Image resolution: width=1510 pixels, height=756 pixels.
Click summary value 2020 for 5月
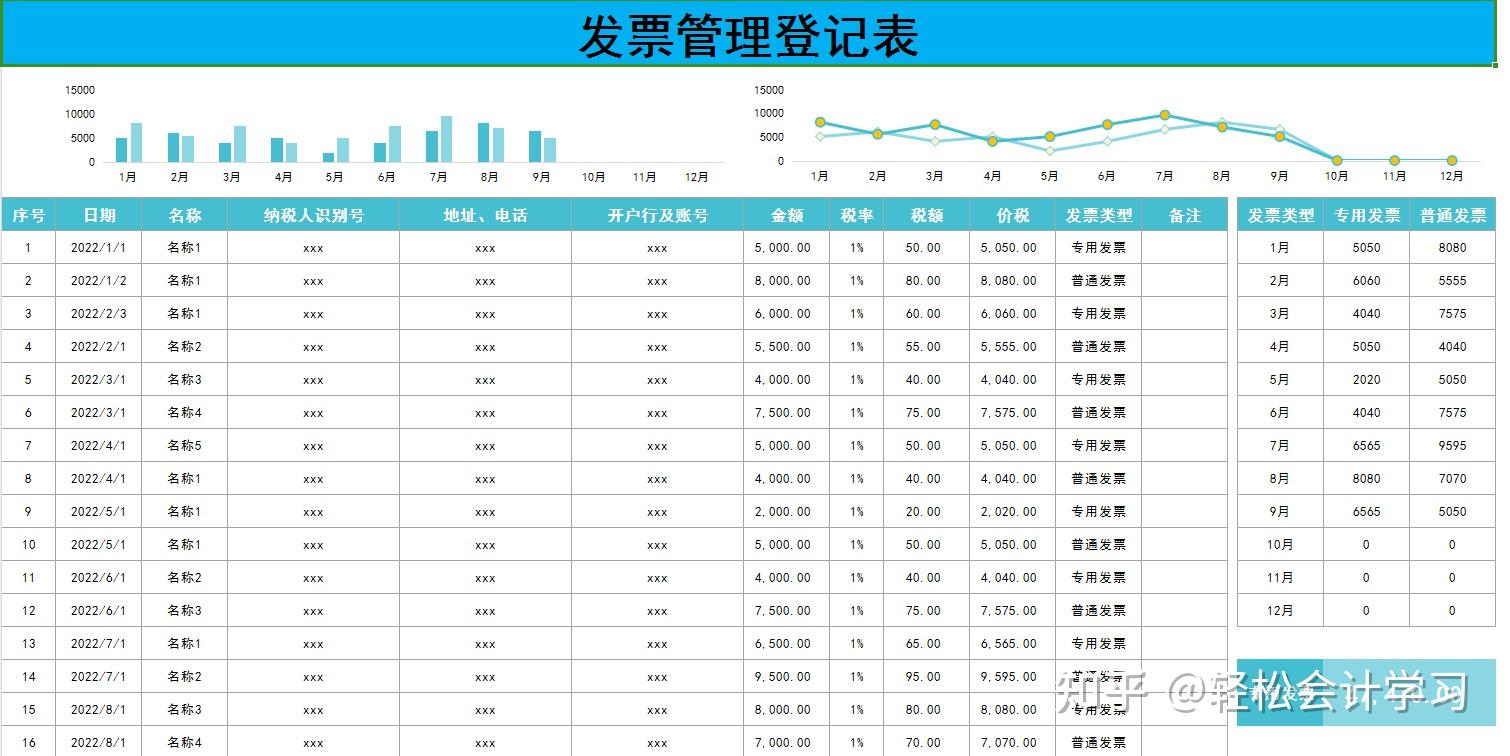coord(1366,380)
